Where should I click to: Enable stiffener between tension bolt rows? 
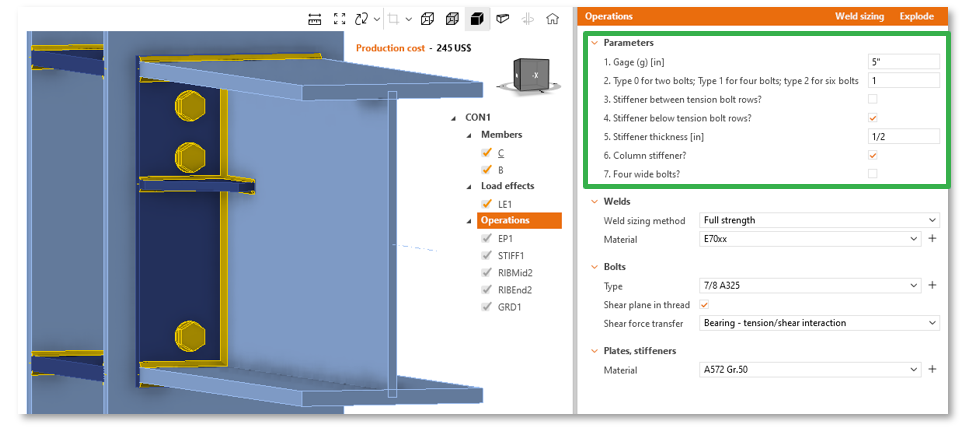coord(873,99)
